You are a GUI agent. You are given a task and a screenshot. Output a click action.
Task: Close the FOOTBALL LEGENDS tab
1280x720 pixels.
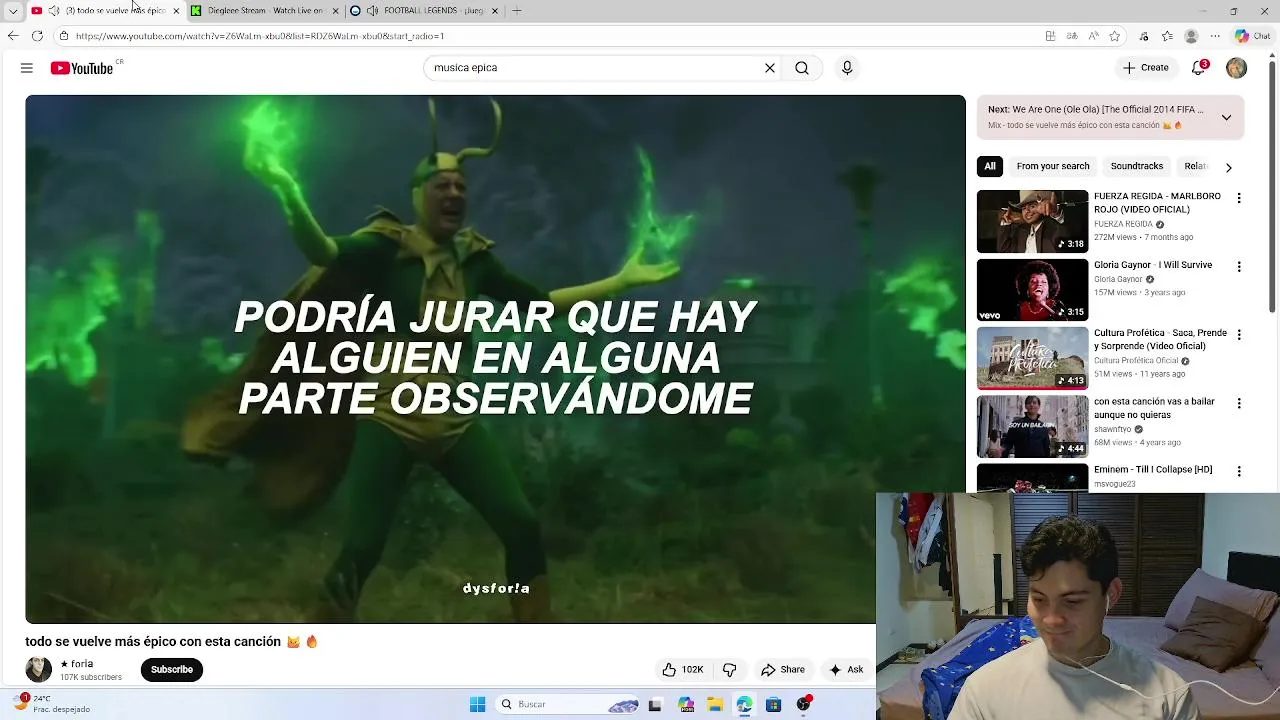pyautogui.click(x=494, y=10)
